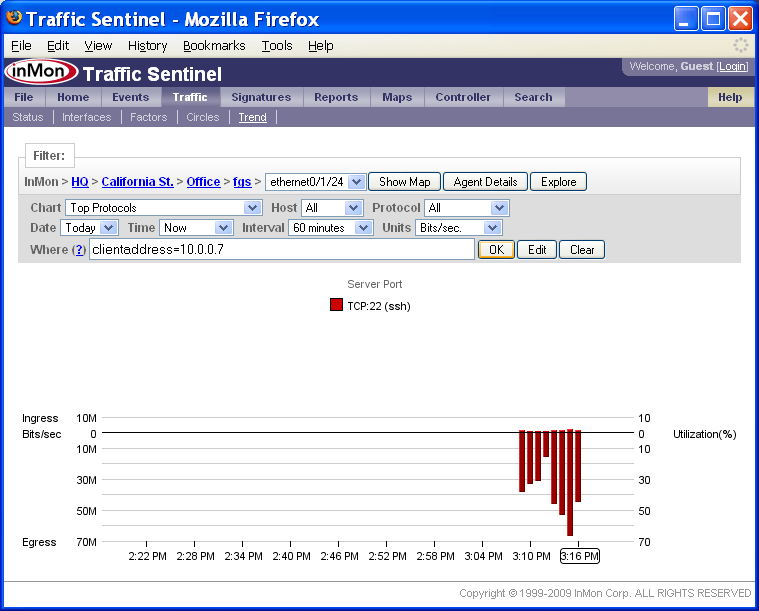Switch to the Signatures tab
This screenshot has width=759, height=611.
point(261,97)
